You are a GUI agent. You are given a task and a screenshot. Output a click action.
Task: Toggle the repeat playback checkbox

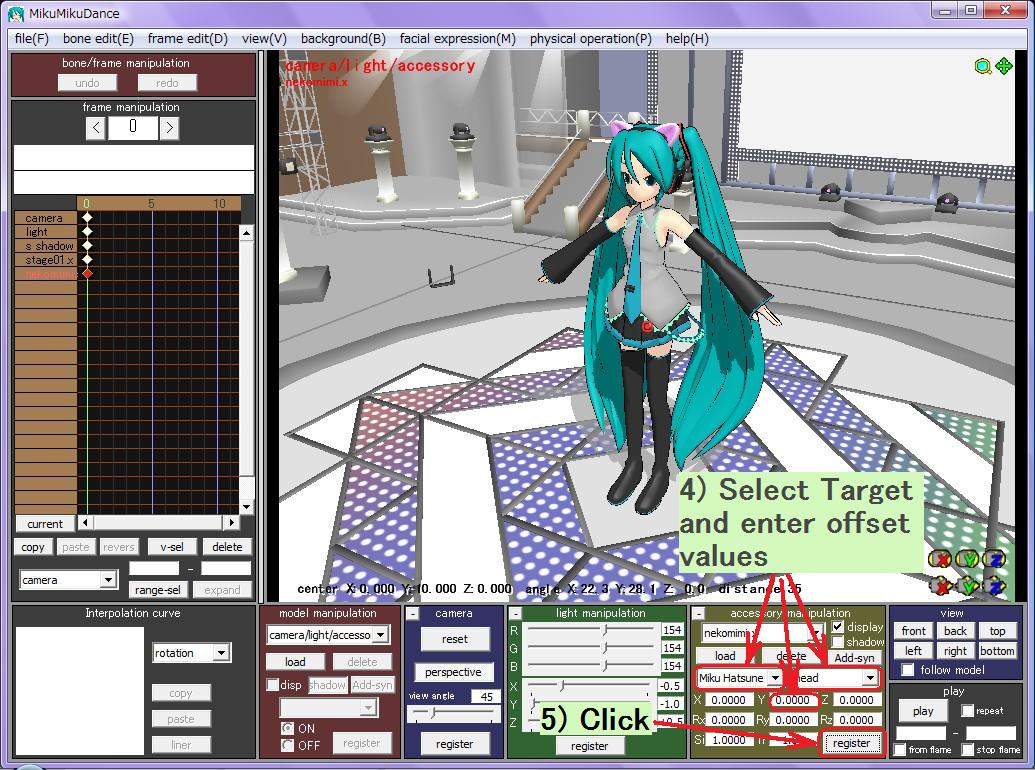click(968, 711)
